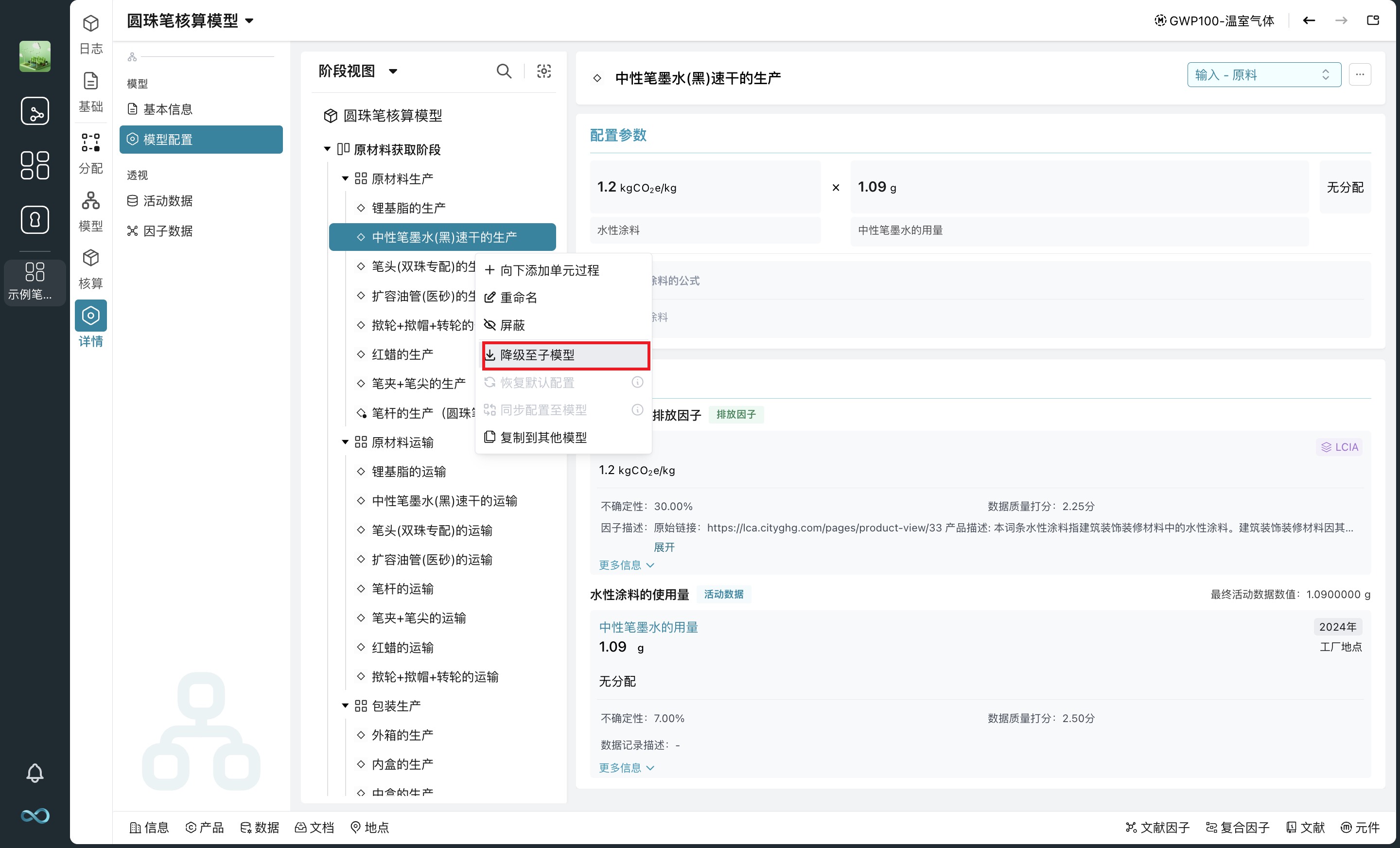Screen dimensions: 1400x848
Task: Open the 输入 - 原料 dropdown
Action: pyautogui.click(x=1263, y=74)
